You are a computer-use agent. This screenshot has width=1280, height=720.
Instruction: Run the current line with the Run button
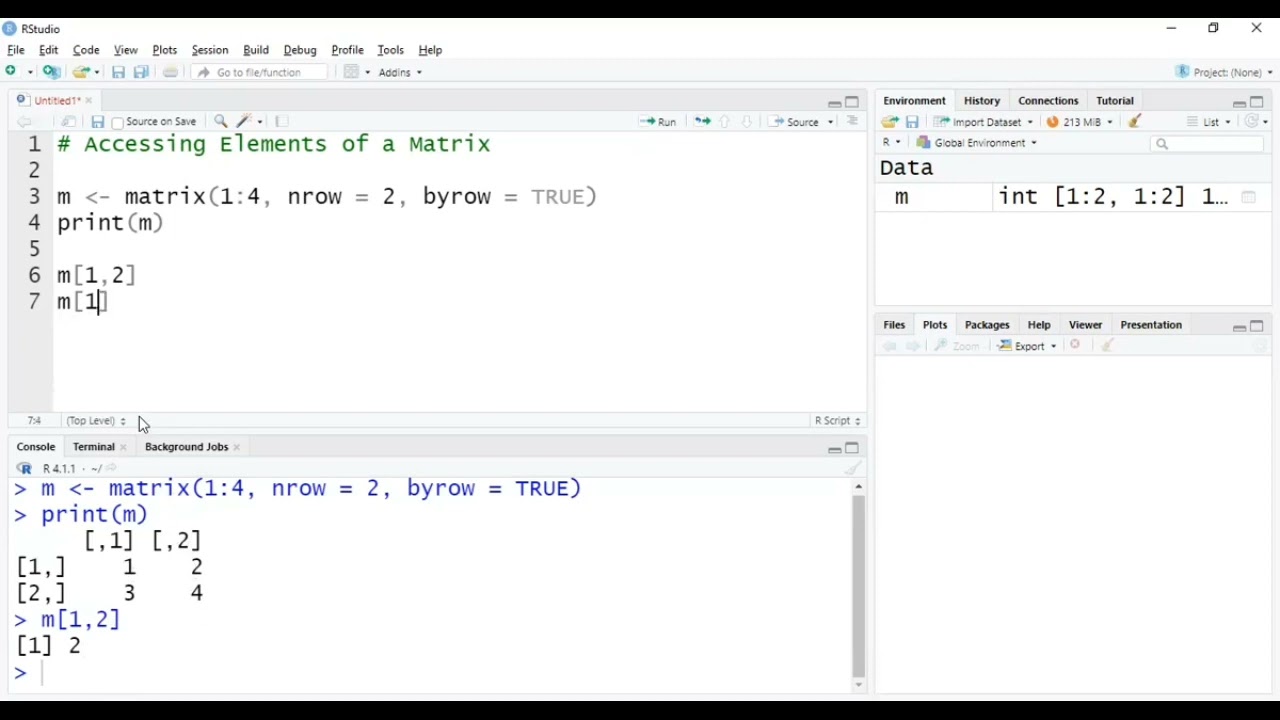[658, 122]
